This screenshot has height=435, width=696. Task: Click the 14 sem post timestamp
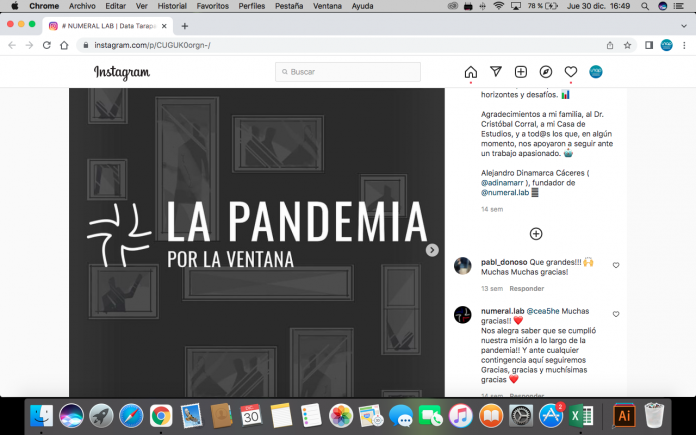tap(492, 209)
